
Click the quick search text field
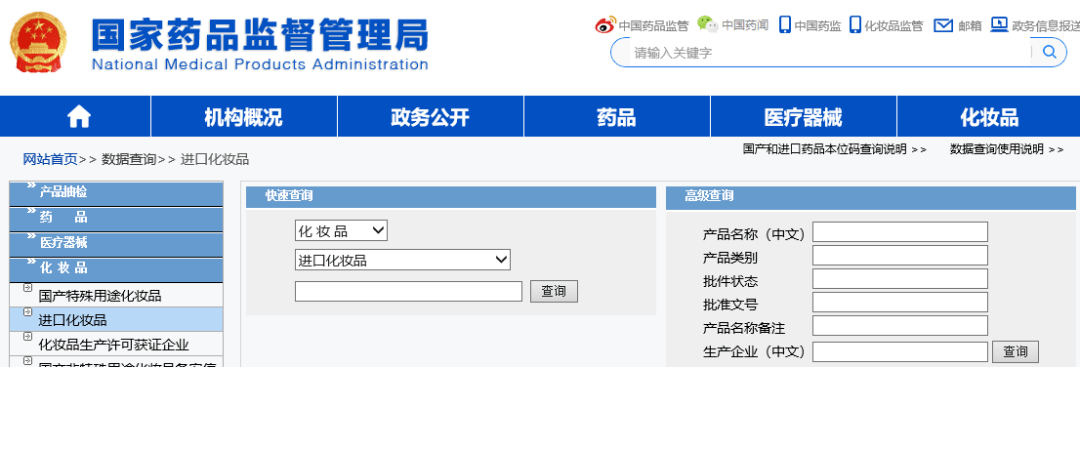[408, 291]
